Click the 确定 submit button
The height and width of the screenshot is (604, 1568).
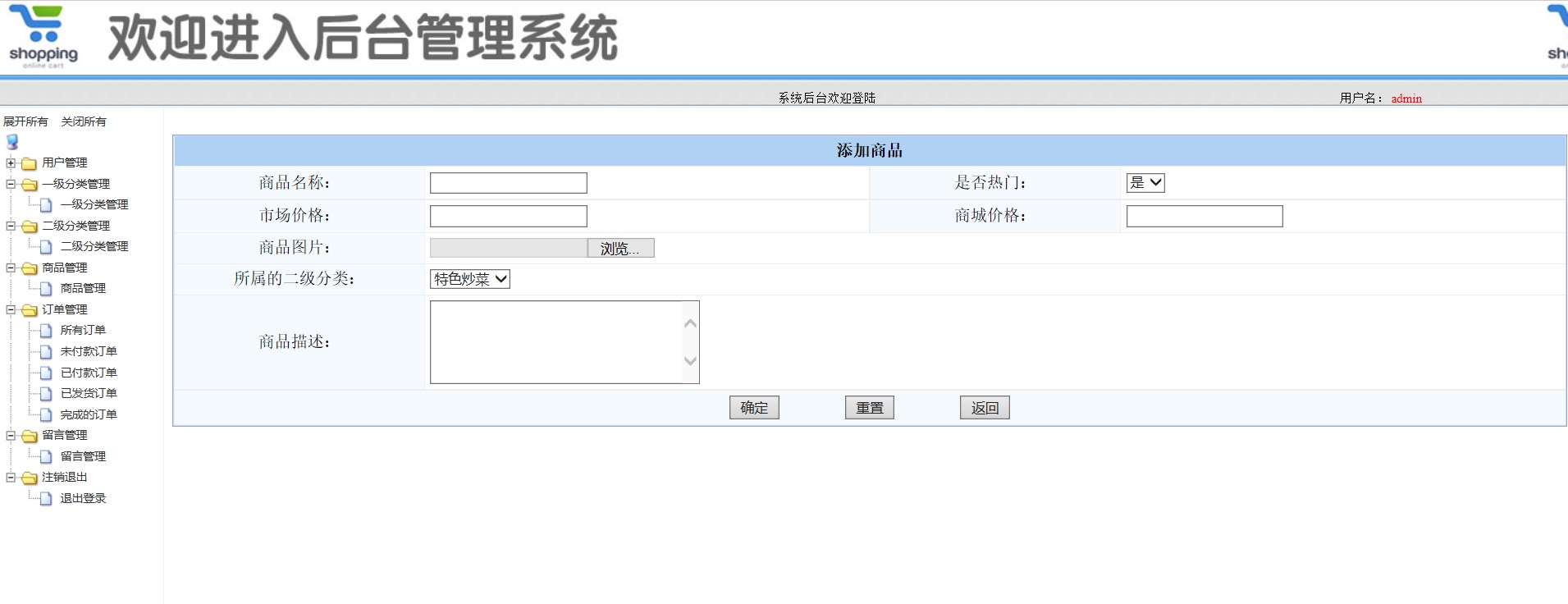click(x=754, y=408)
